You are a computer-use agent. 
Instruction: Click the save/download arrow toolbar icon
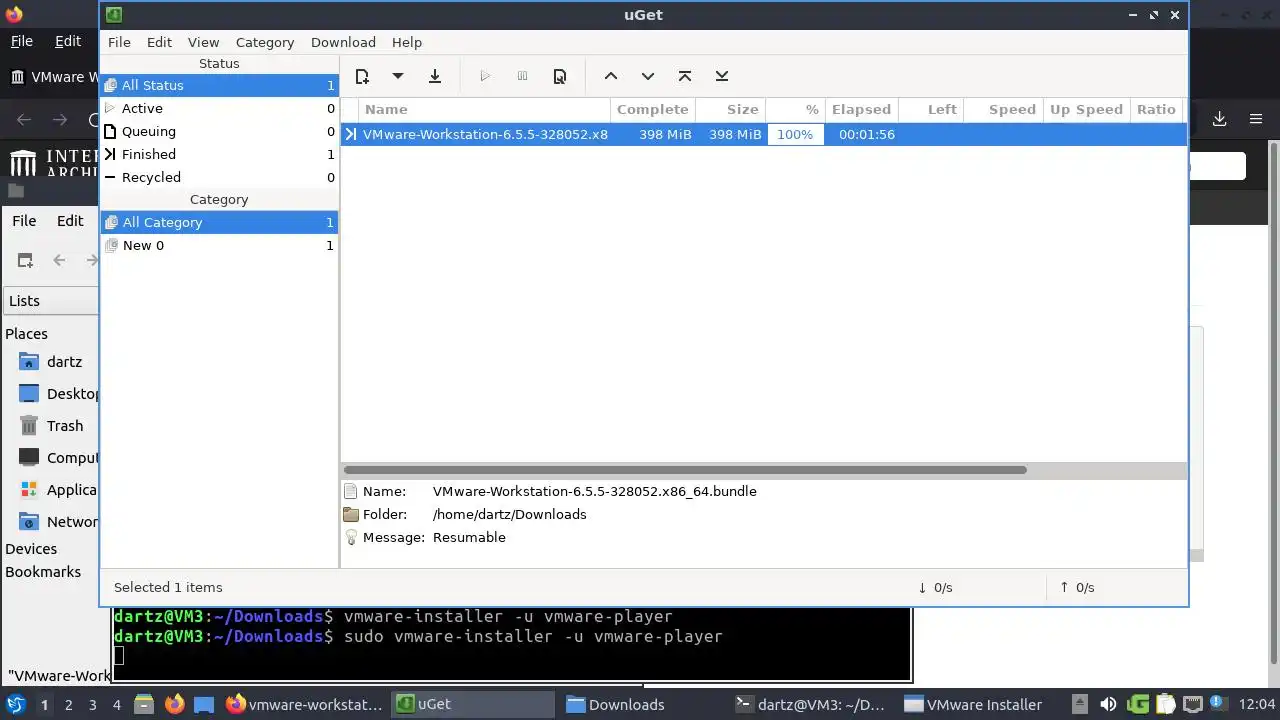[435, 76]
